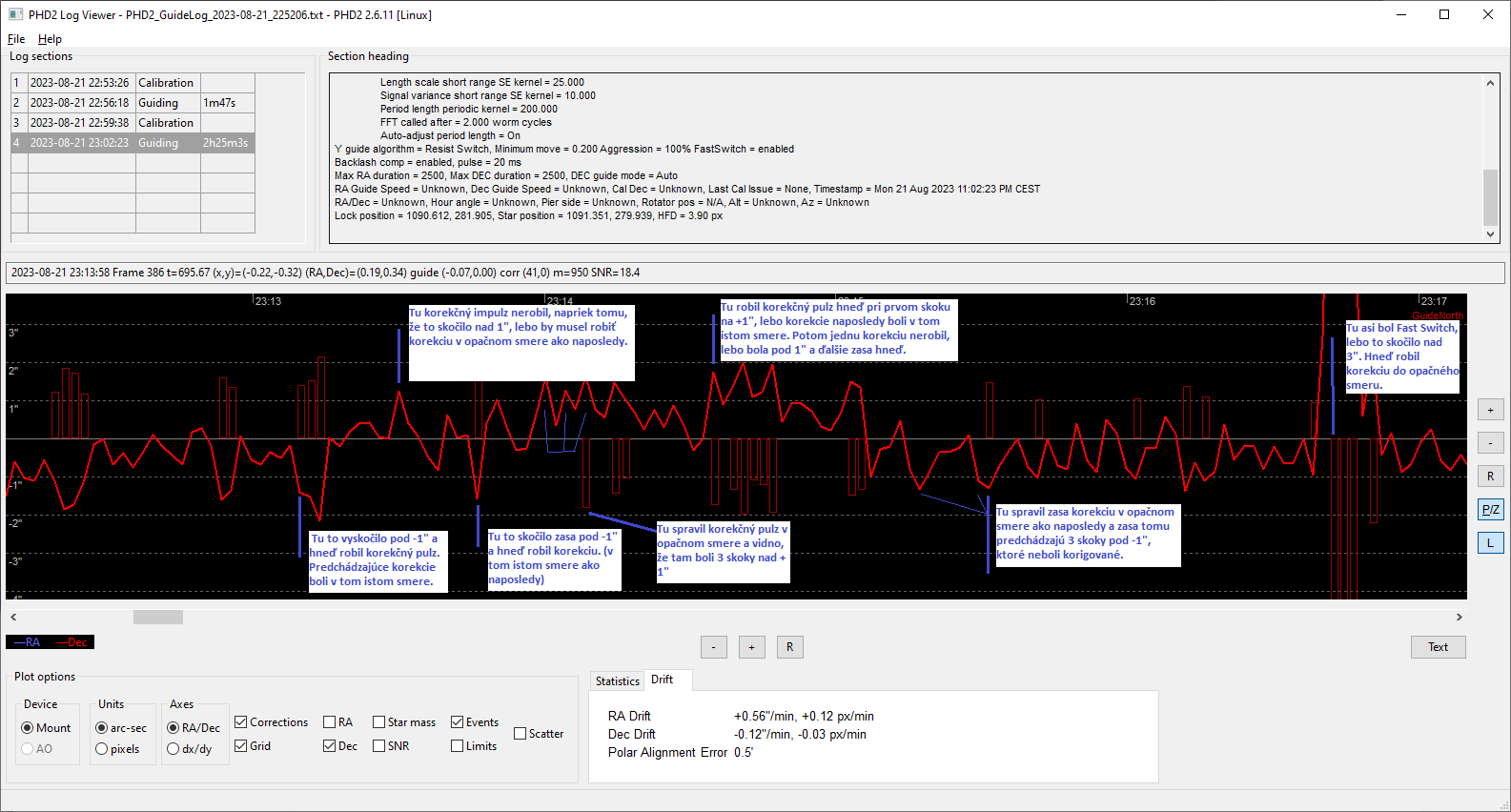Click section heading scroll-down arrow
The height and width of the screenshot is (812, 1511).
pos(1490,234)
